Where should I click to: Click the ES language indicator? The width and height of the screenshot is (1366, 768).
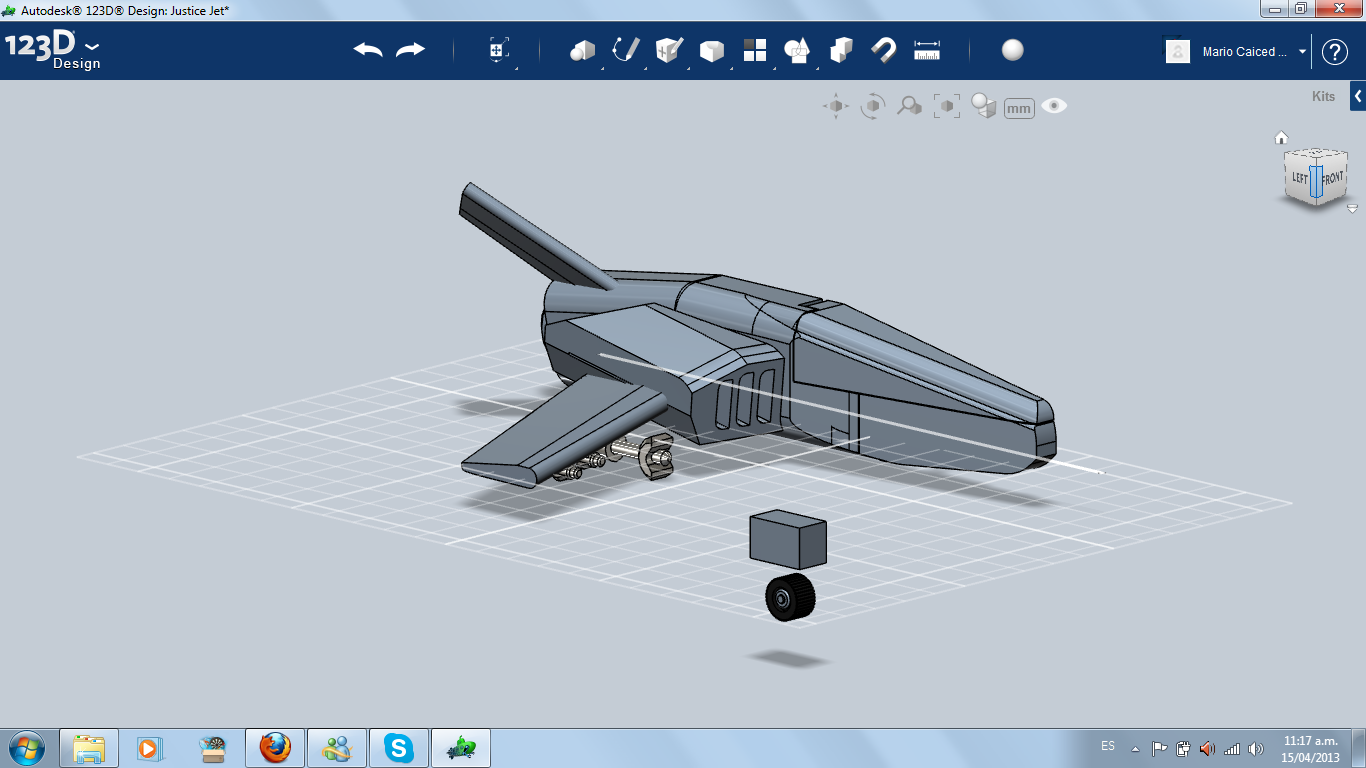[x=1108, y=746]
